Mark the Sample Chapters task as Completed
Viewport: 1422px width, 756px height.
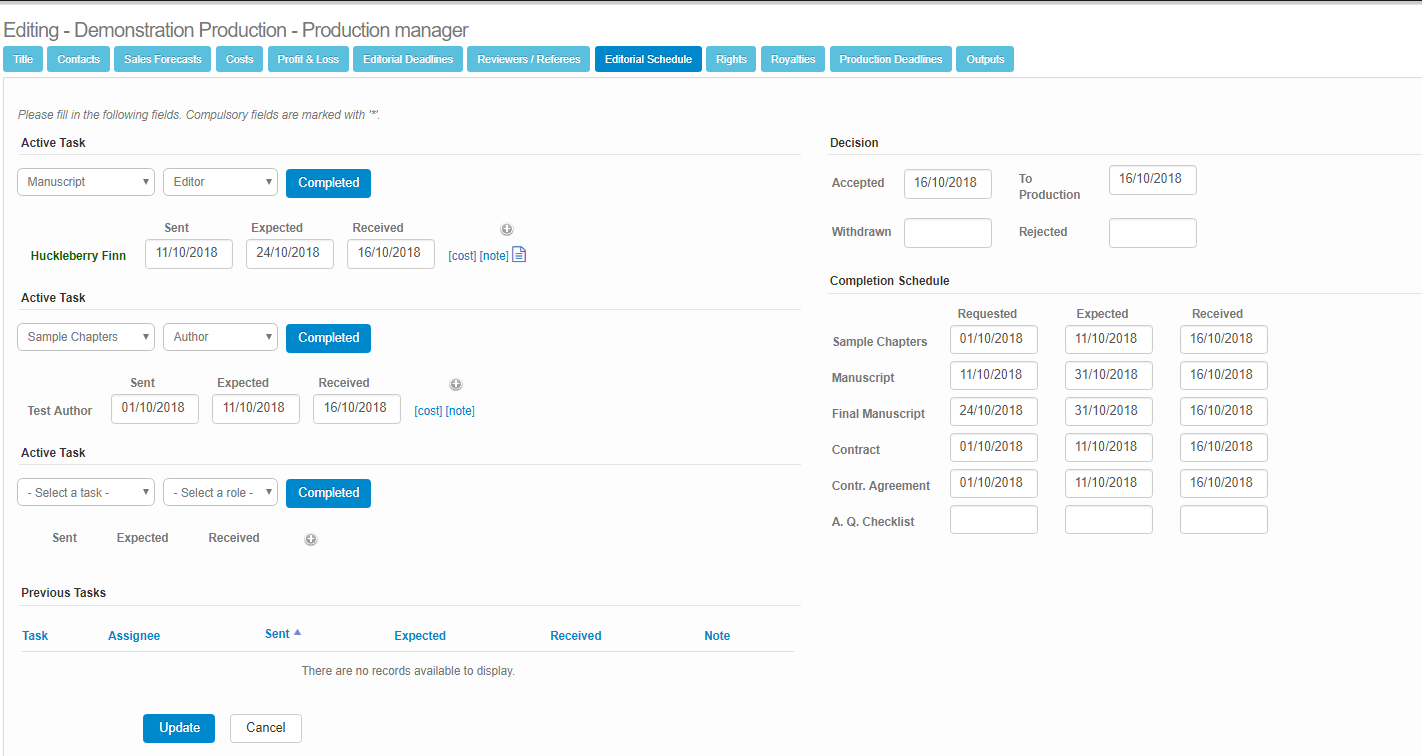point(328,338)
